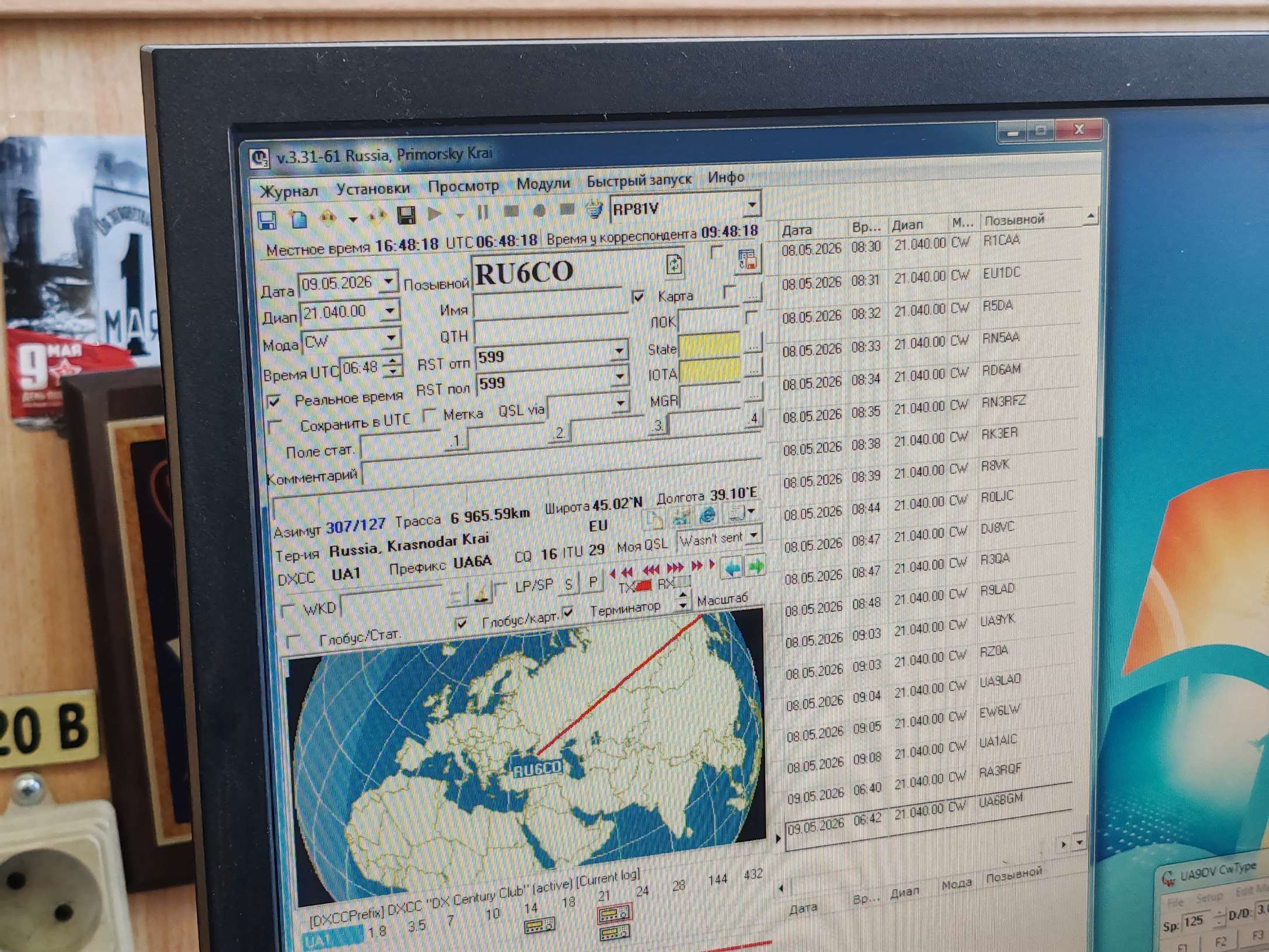This screenshot has height=952, width=1269.
Task: Click the dark floppy disk toolbar icon
Action: (x=406, y=215)
